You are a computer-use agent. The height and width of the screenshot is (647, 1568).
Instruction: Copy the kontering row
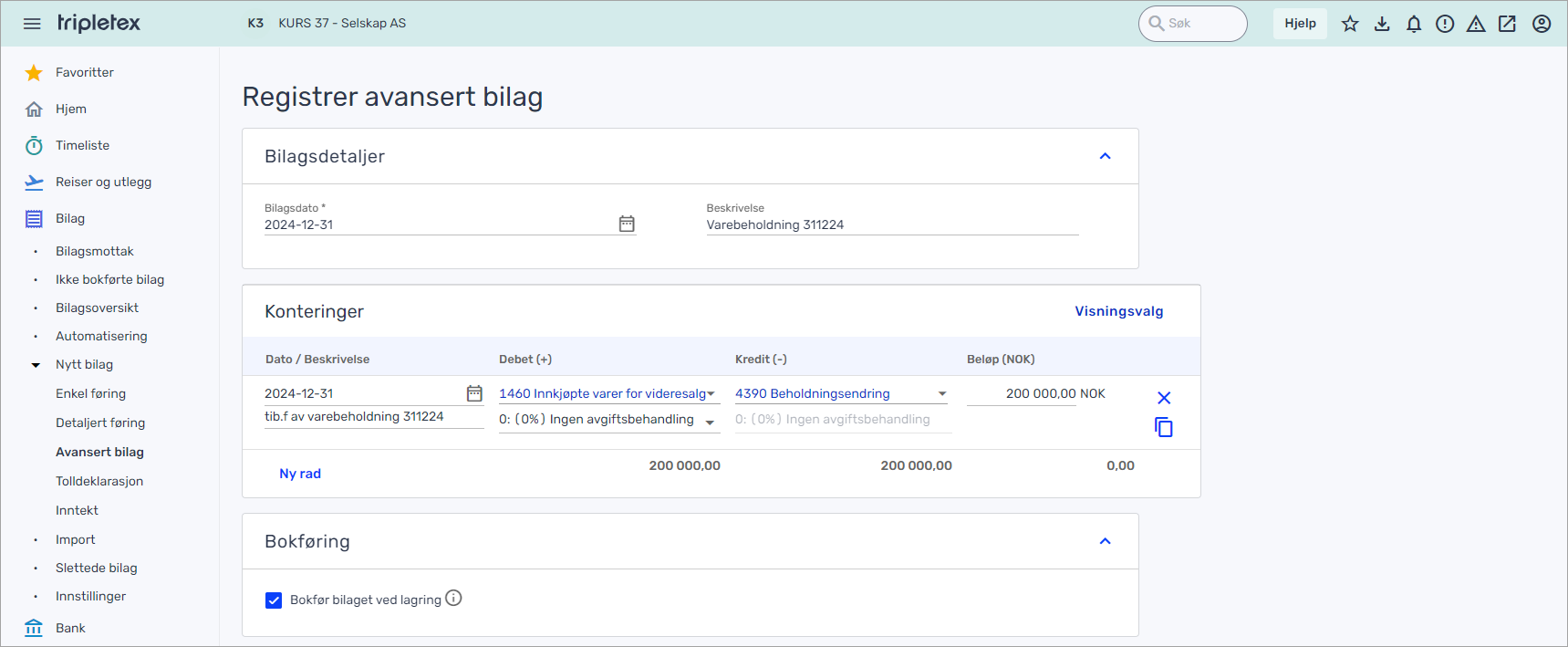(1164, 427)
